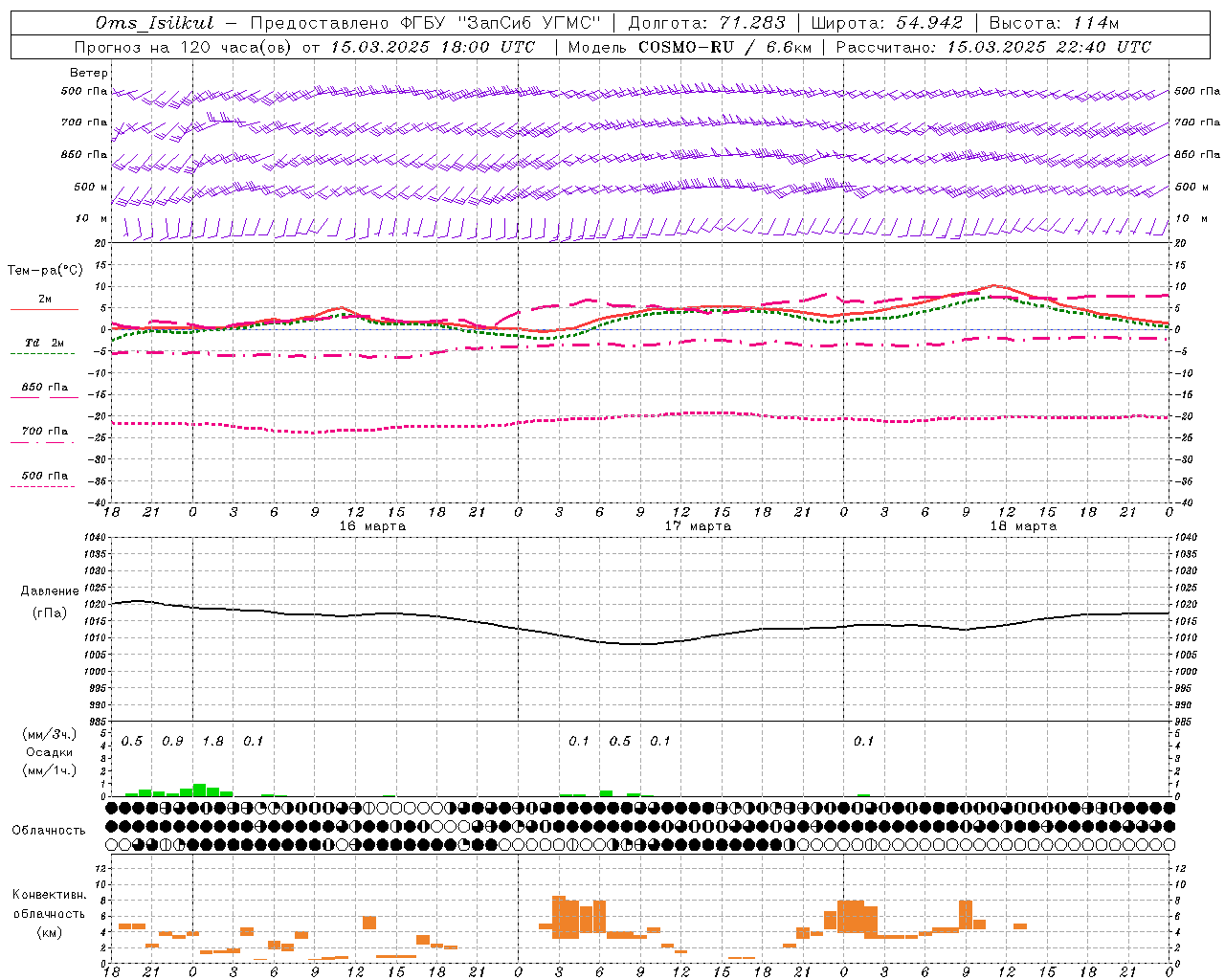Click the solid line sample under 2м legend
The width and height of the screenshot is (1225, 980).
click(44, 309)
